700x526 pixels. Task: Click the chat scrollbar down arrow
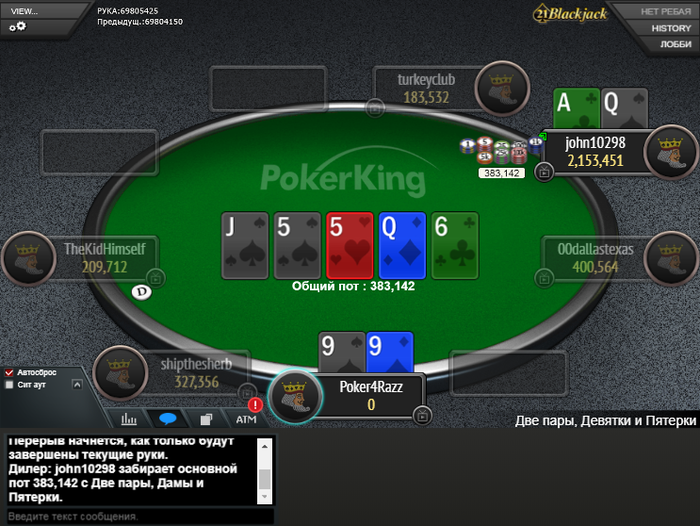(264, 497)
